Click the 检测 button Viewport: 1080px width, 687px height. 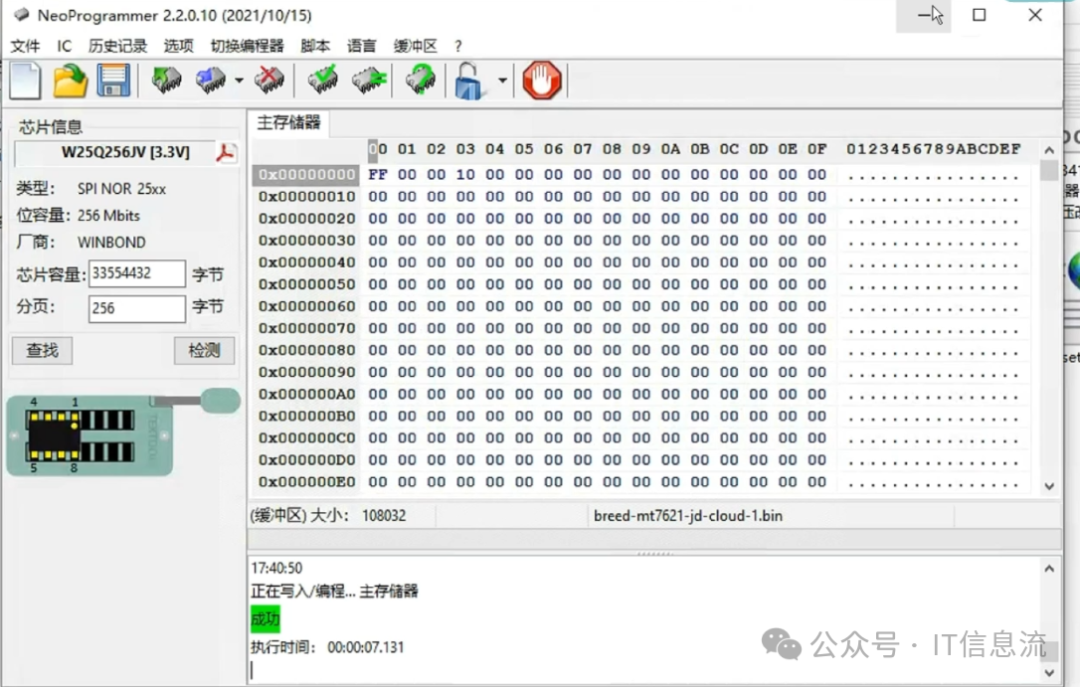(204, 351)
